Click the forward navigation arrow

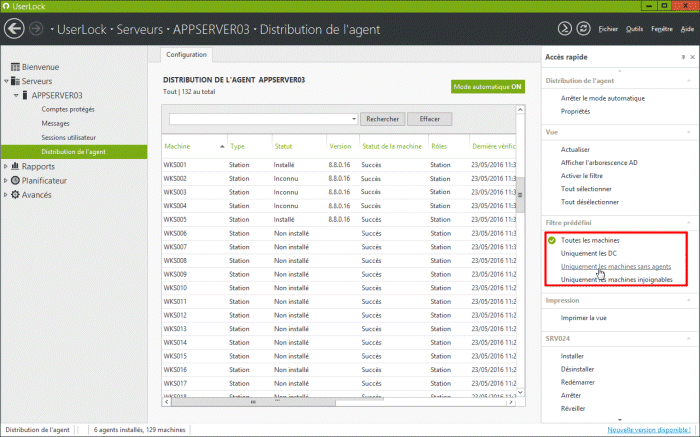pos(36,29)
